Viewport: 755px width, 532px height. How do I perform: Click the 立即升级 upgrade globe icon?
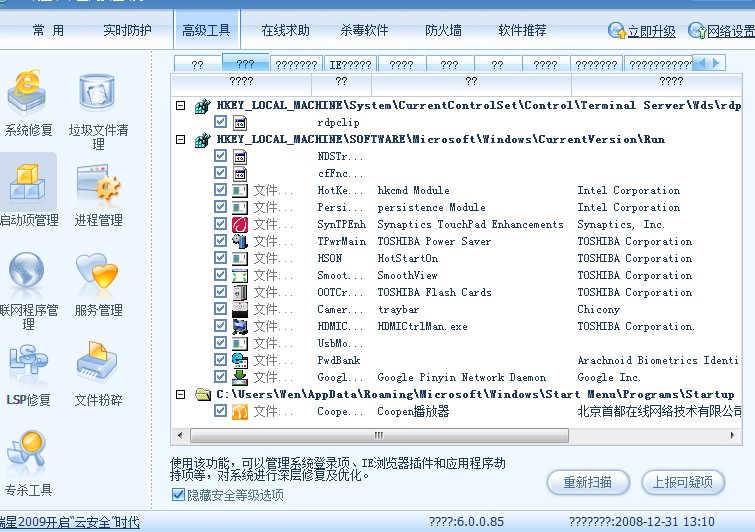(616, 31)
